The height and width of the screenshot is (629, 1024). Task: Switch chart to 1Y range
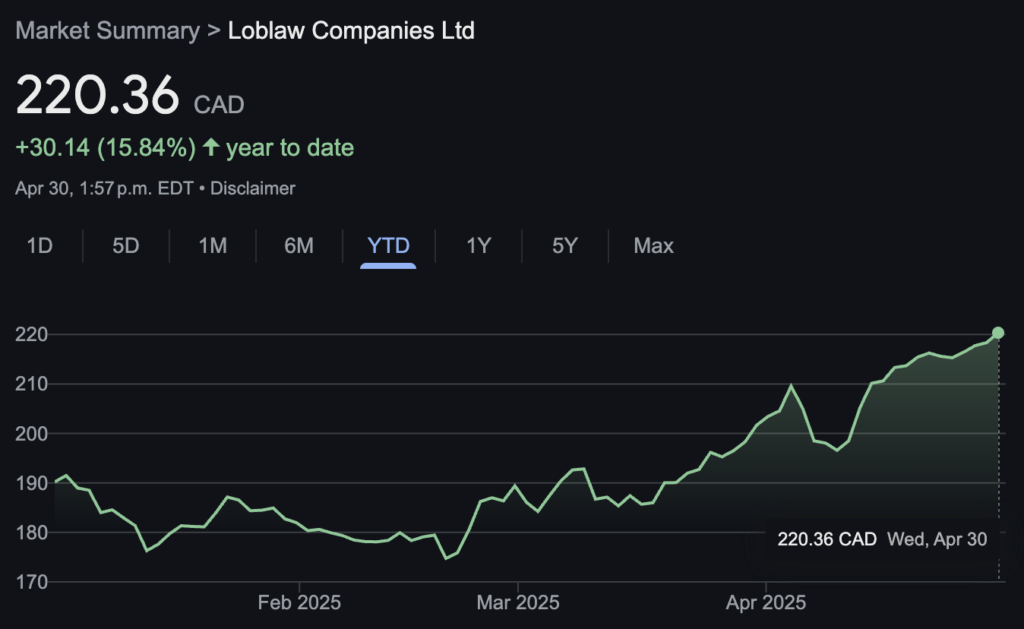pos(478,246)
